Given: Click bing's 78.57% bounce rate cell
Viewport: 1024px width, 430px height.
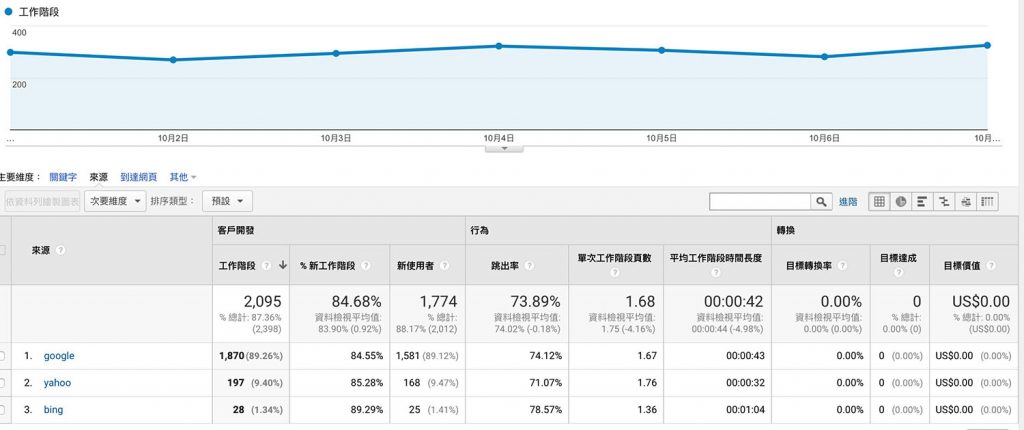Looking at the screenshot, I should pos(516,410).
